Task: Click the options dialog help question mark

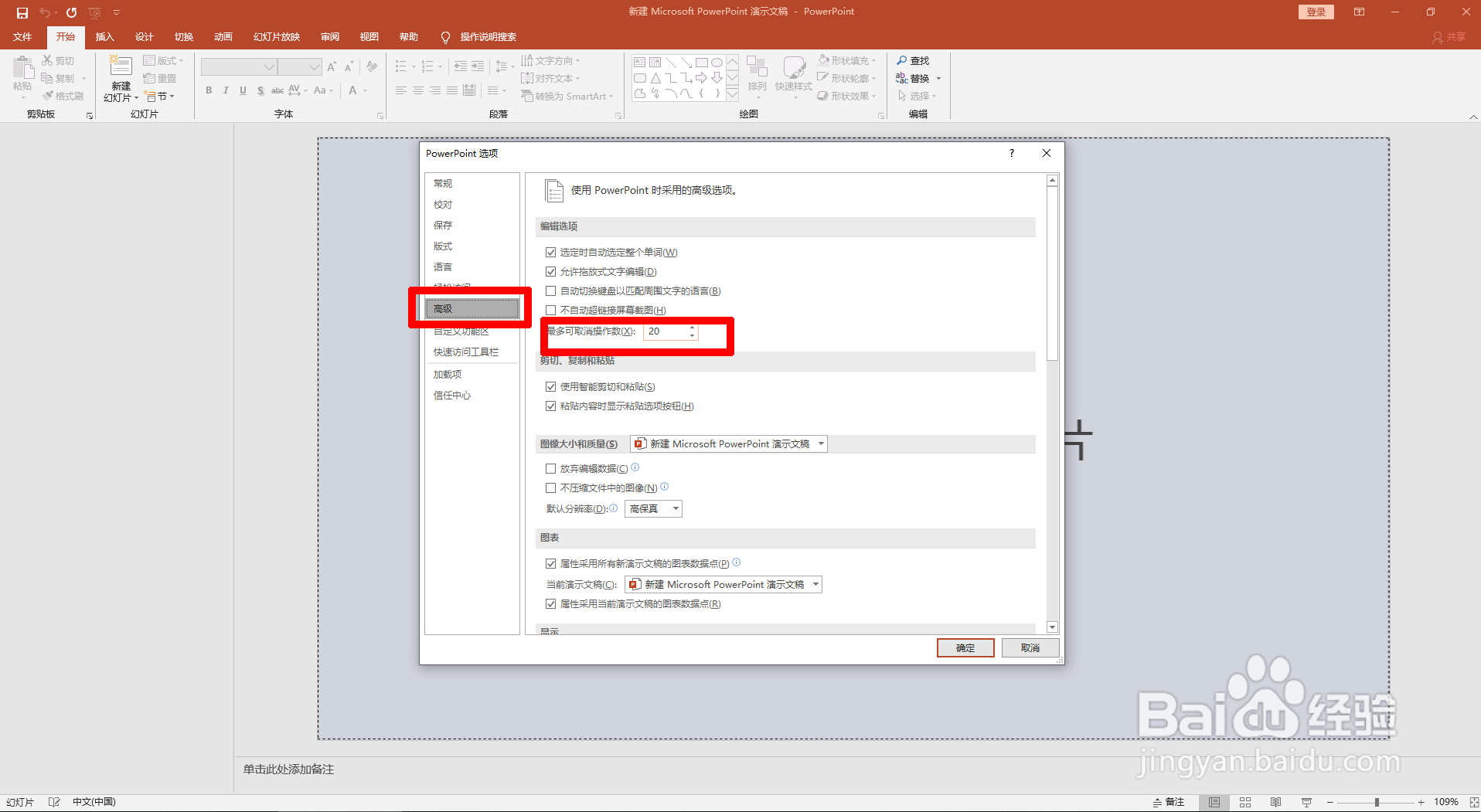Action: pyautogui.click(x=1011, y=153)
